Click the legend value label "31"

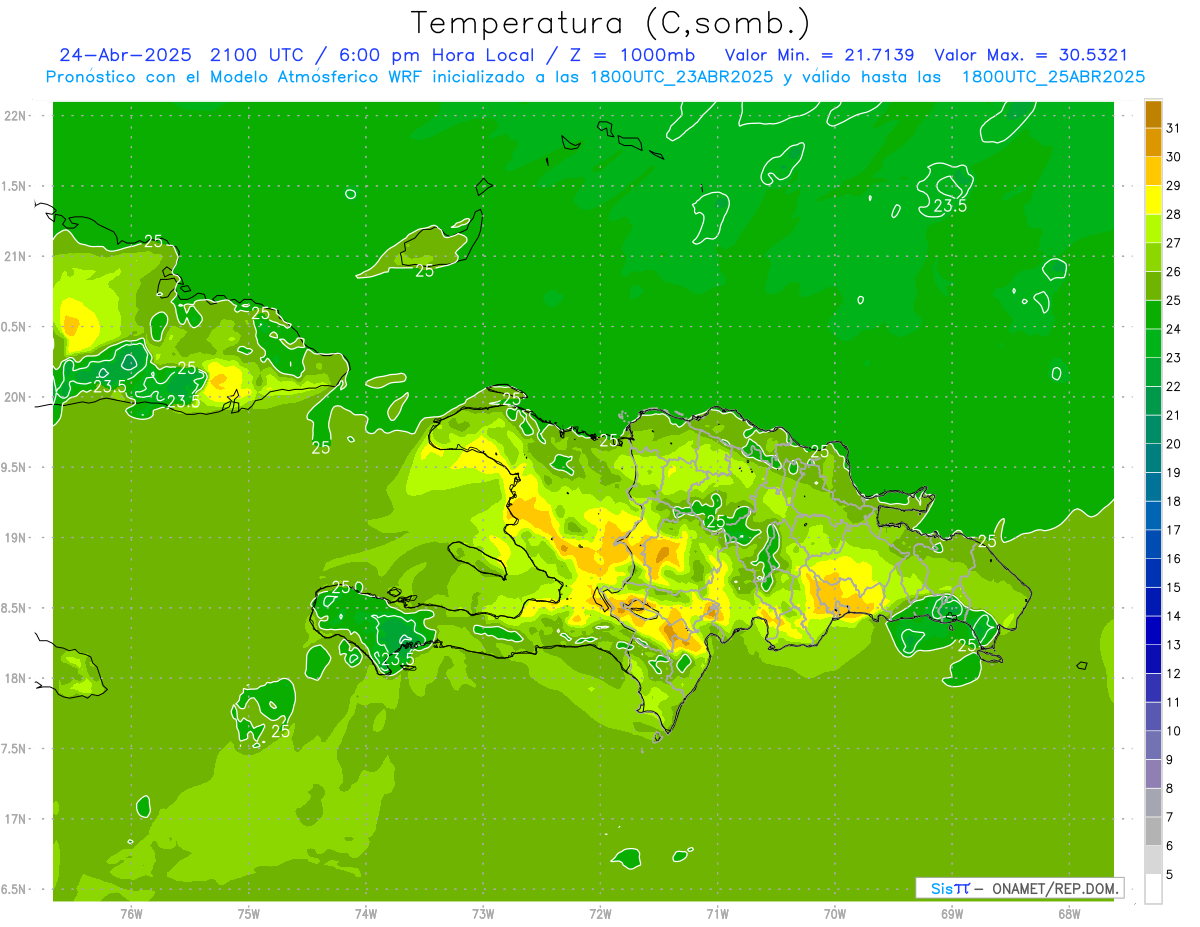(1175, 128)
